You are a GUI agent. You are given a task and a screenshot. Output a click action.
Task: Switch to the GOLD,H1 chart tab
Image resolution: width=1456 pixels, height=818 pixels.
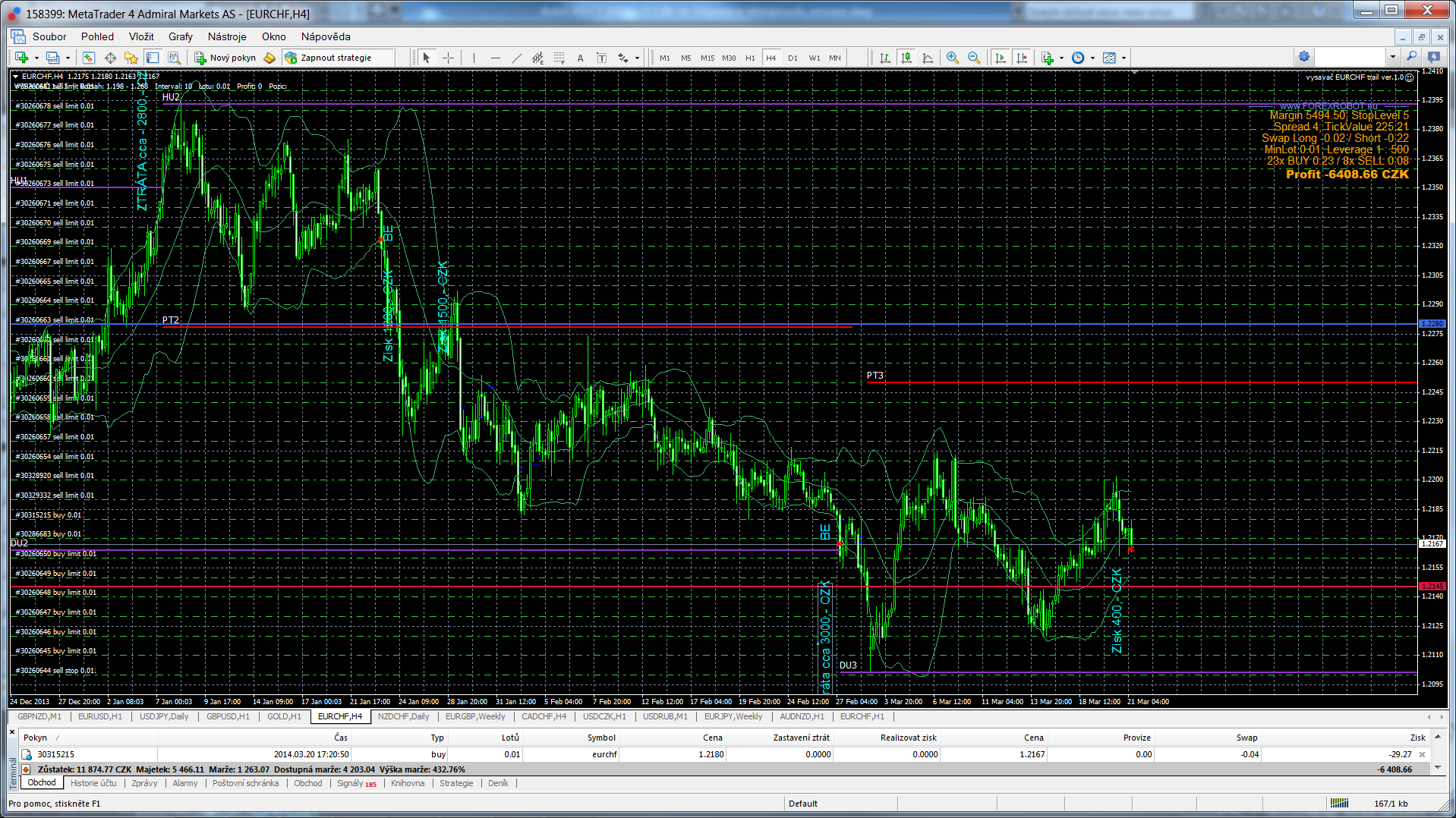pyautogui.click(x=284, y=716)
